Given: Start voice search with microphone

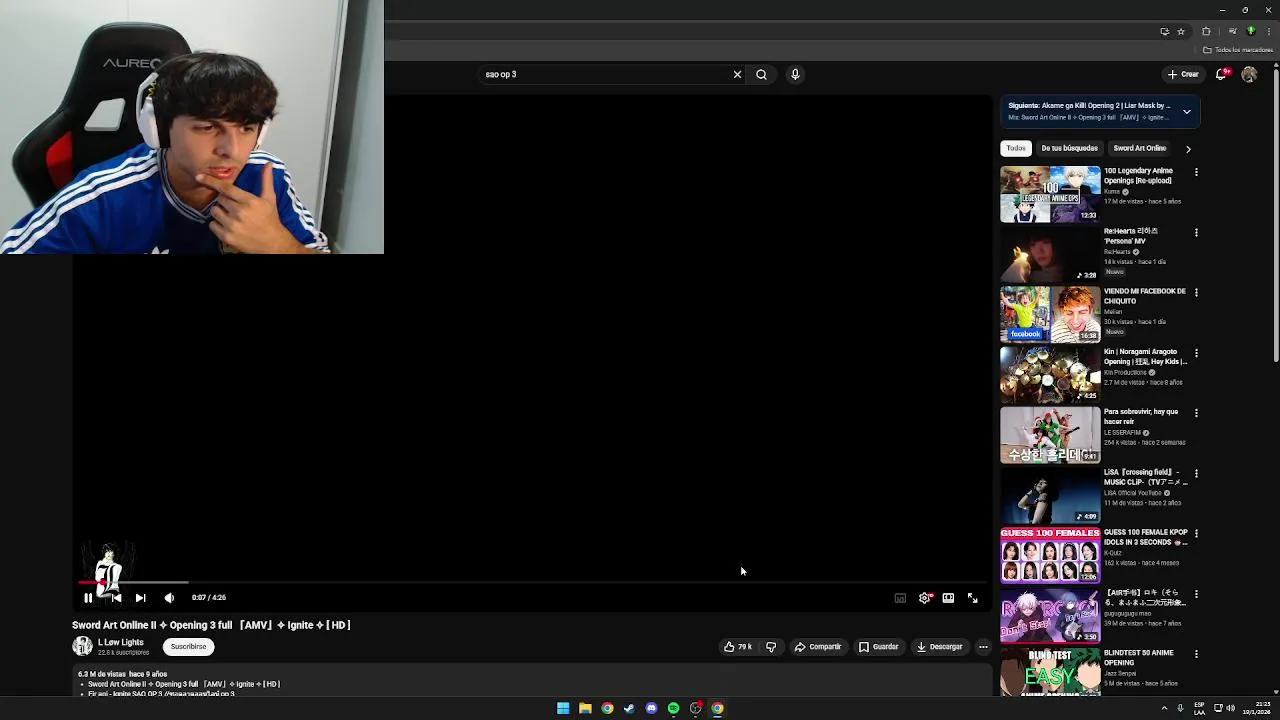Looking at the screenshot, I should 795,74.
